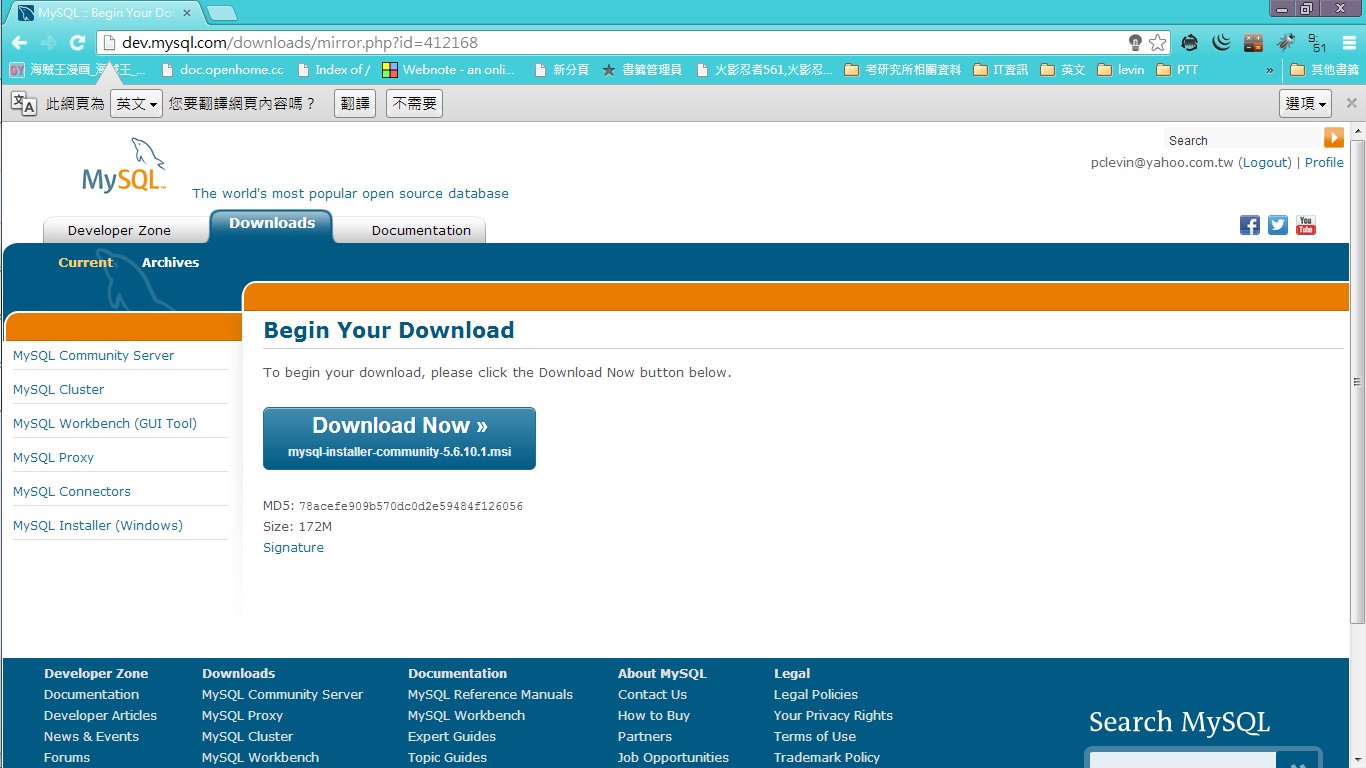Viewport: 1366px width, 768px height.
Task: Click the Download Now button
Action: click(x=399, y=438)
